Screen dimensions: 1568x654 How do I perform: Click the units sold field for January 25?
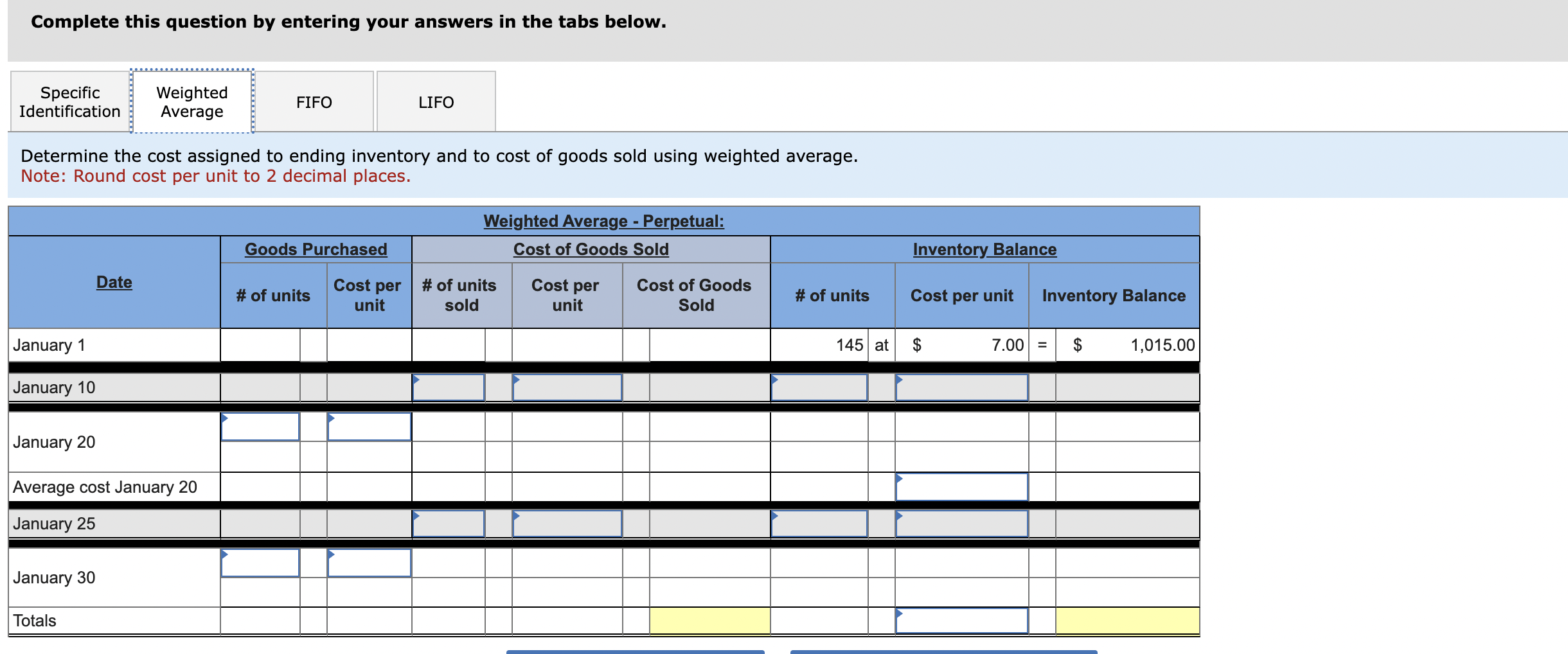pos(448,524)
